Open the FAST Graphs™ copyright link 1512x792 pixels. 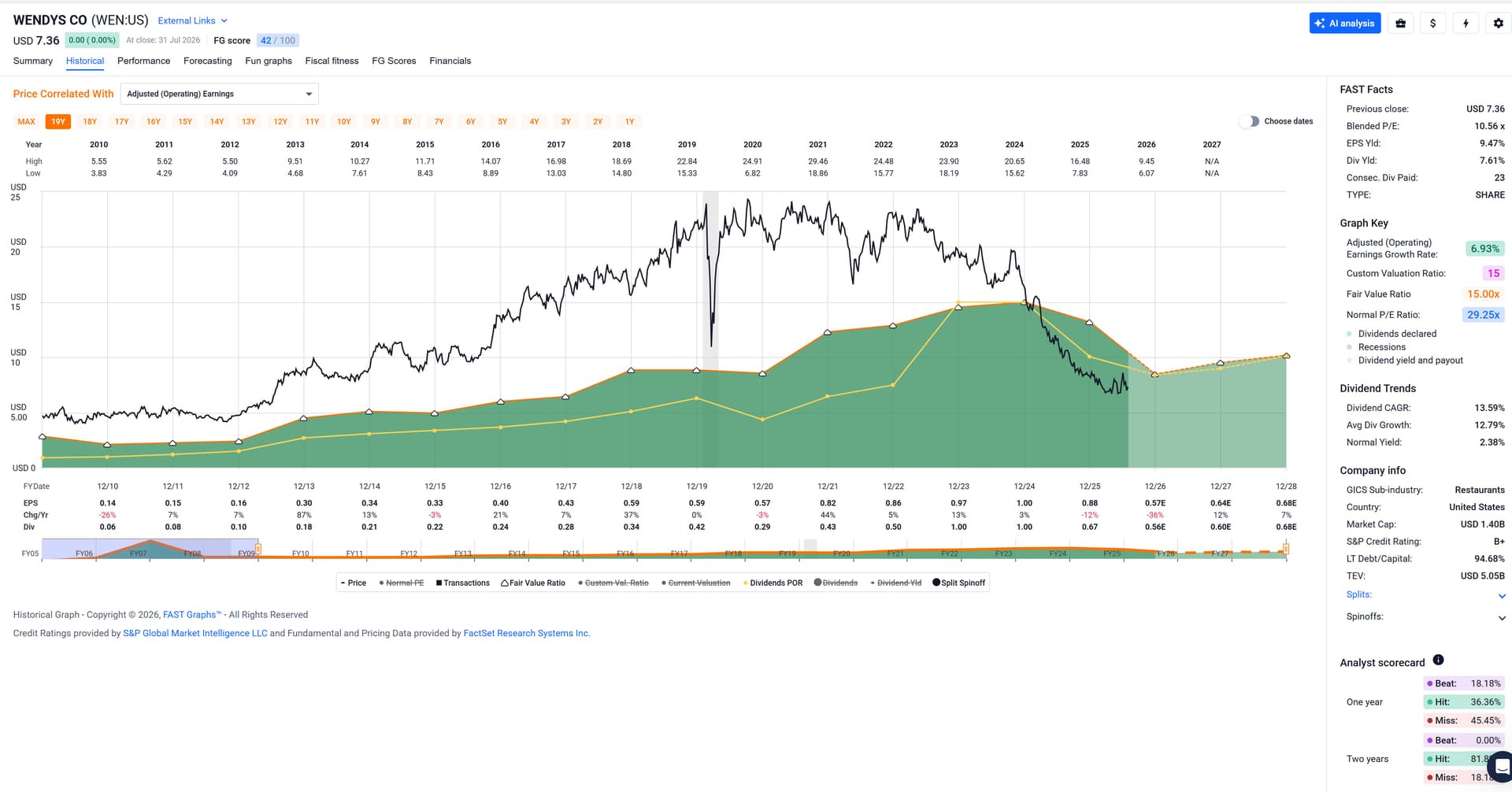click(192, 615)
